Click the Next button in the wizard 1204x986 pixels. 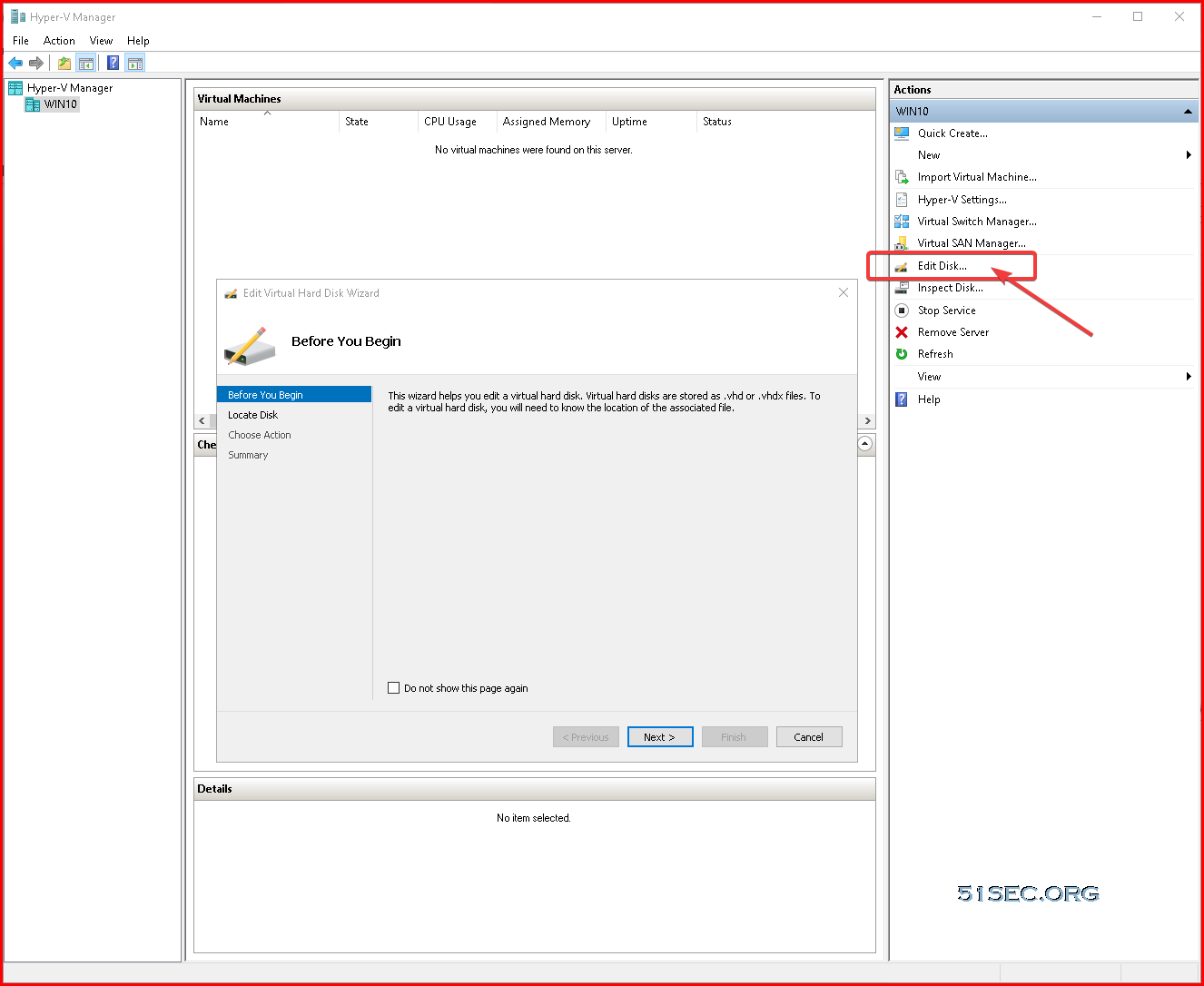click(x=660, y=737)
